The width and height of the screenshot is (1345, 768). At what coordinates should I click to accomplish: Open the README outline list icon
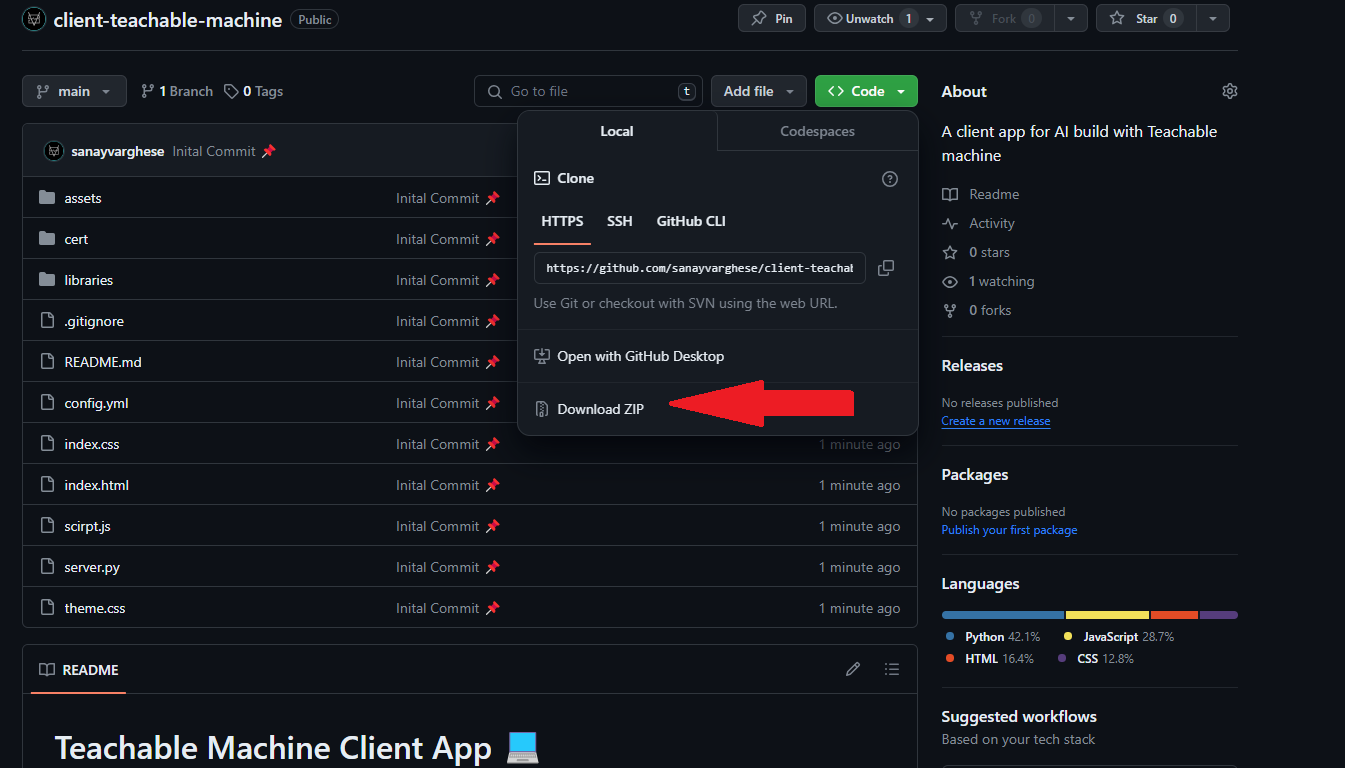[892, 669]
